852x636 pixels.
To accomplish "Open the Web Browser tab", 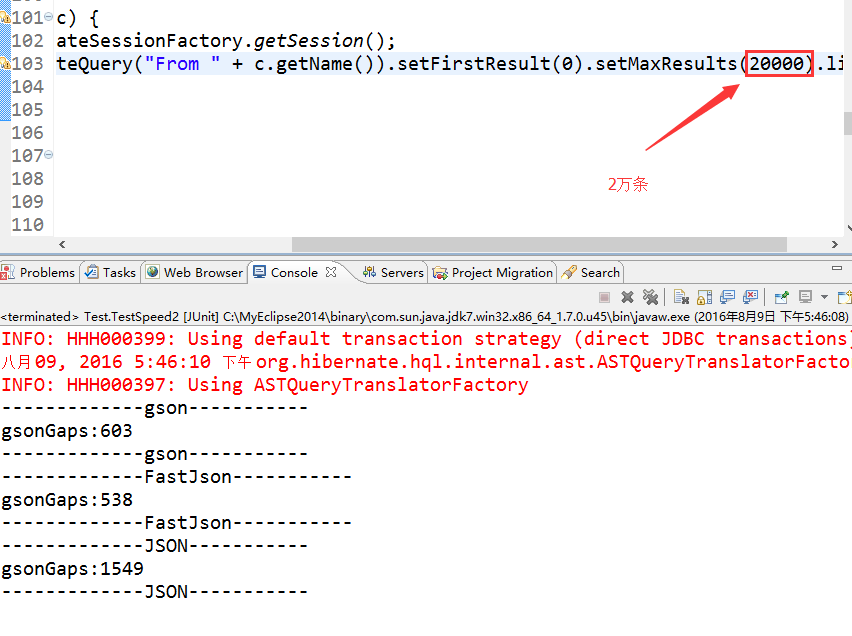I will click(195, 272).
